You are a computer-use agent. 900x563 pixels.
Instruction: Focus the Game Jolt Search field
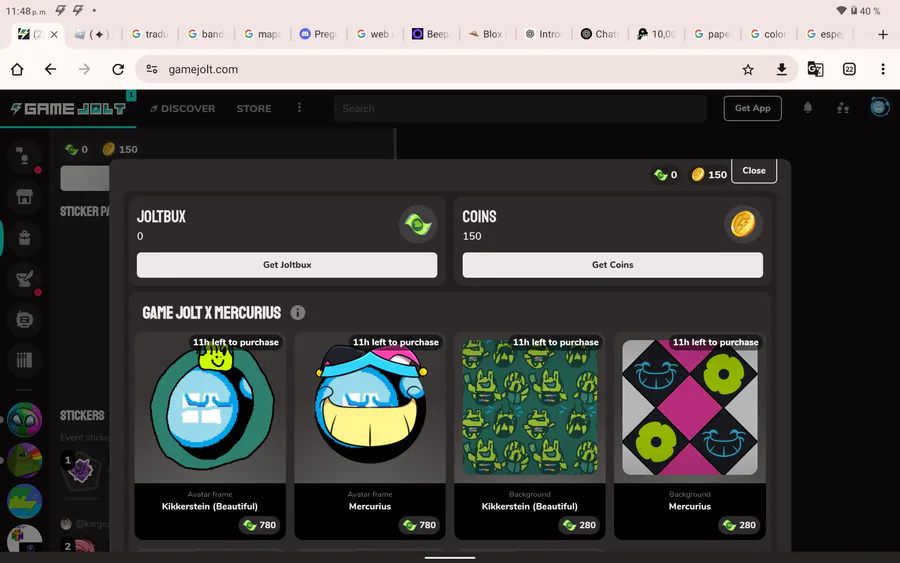click(x=520, y=108)
